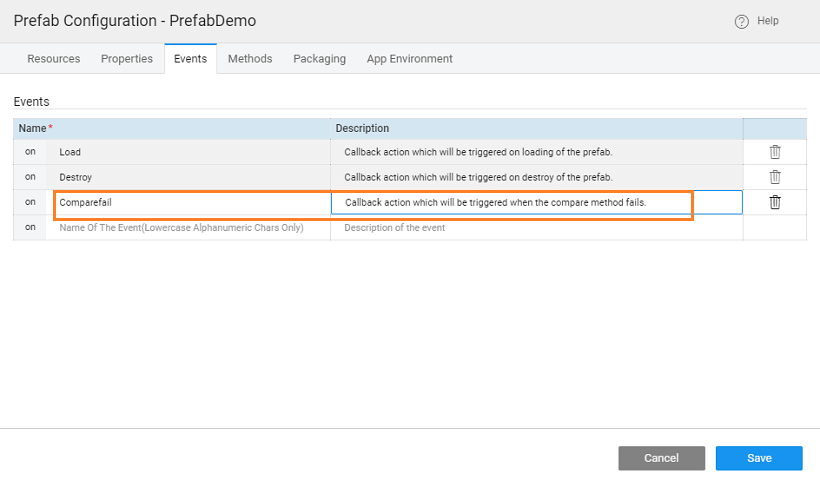Open the Packaging tab
This screenshot has height=487, width=820.
click(319, 59)
